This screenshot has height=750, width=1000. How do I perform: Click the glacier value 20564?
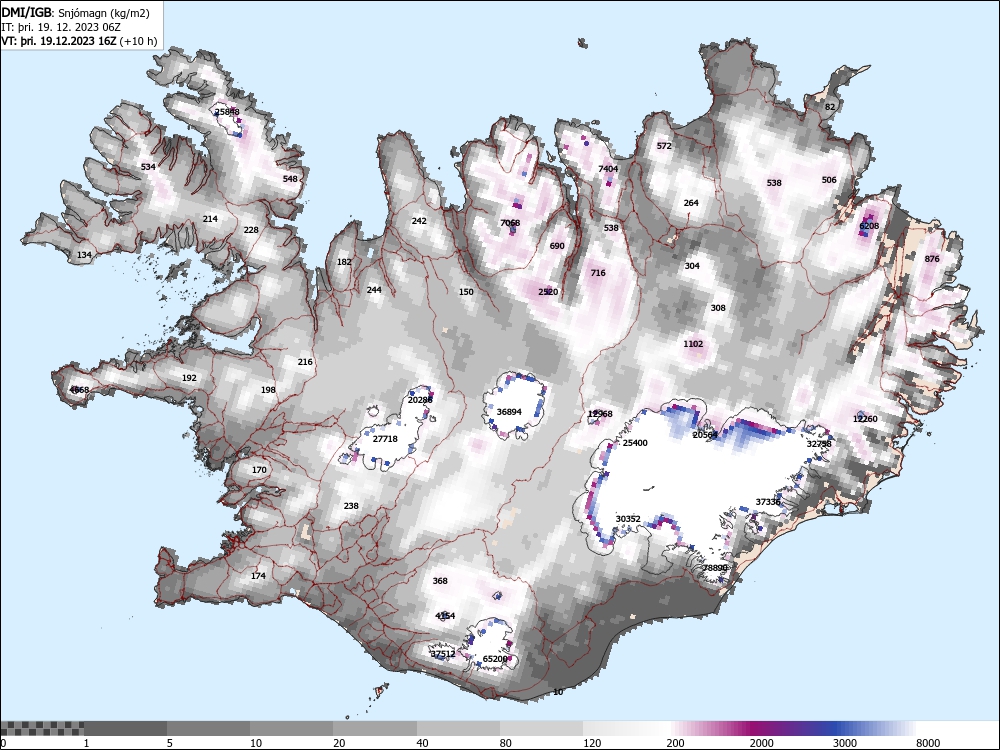coord(705,435)
